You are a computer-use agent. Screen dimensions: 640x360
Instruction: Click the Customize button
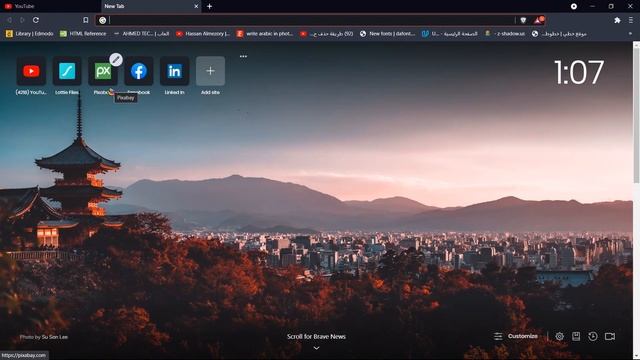click(516, 336)
